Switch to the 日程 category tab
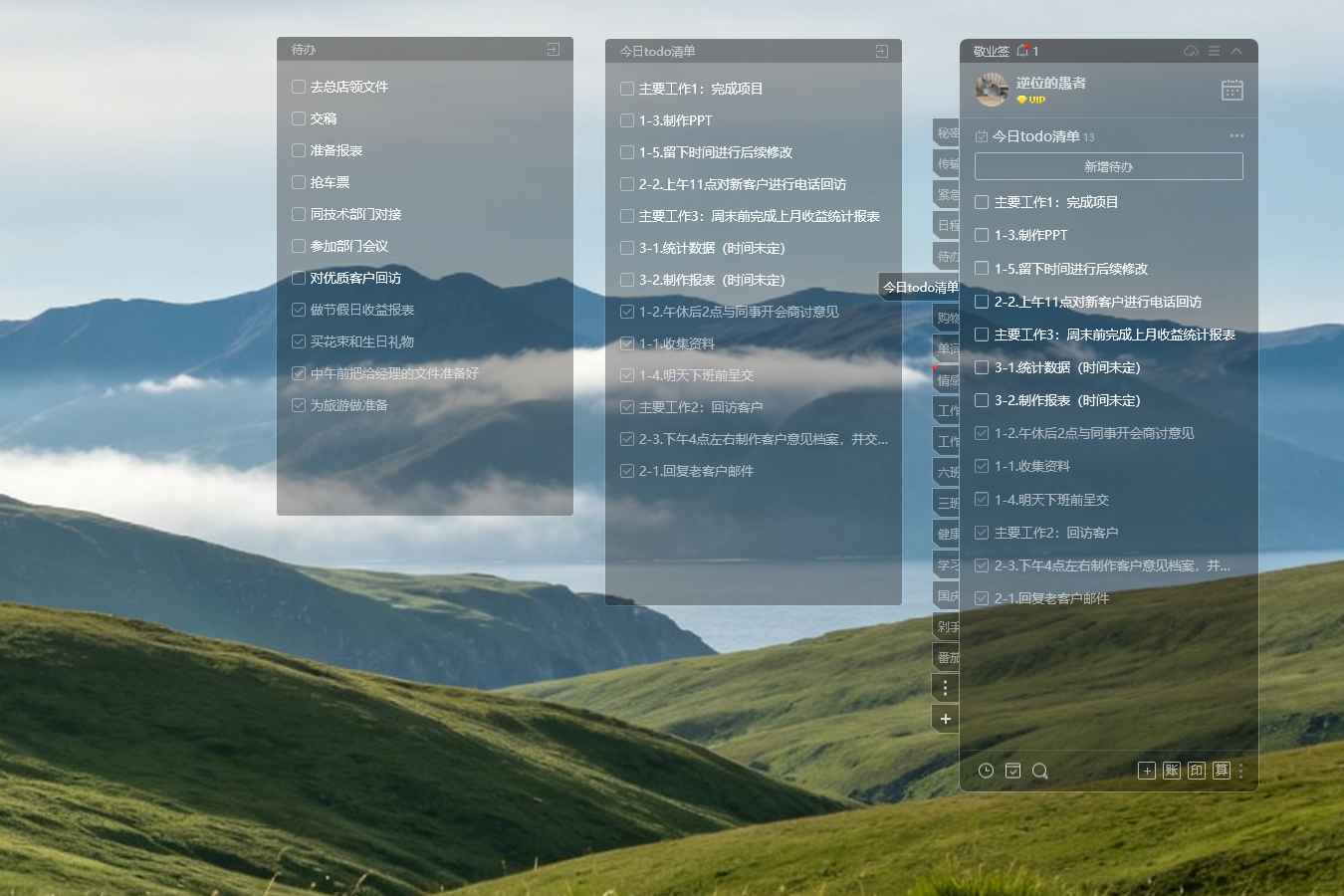Screen dimensions: 1344x896 (947, 226)
